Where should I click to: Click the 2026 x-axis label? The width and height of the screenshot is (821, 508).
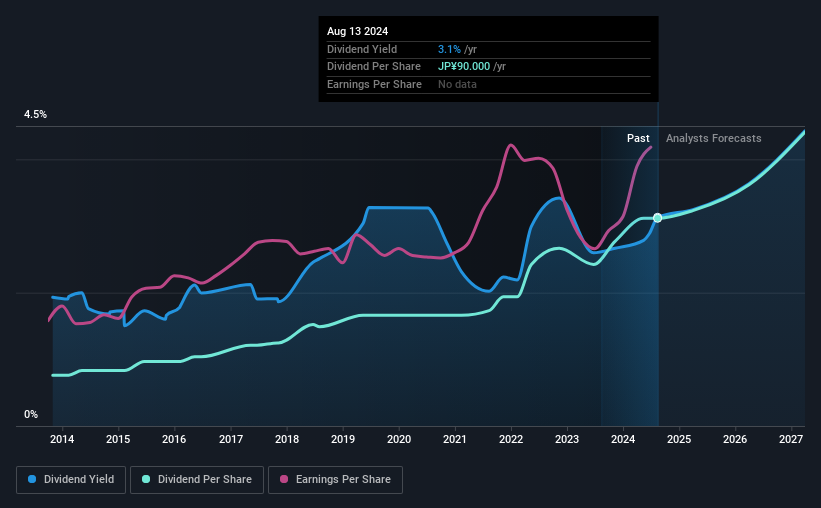click(735, 439)
